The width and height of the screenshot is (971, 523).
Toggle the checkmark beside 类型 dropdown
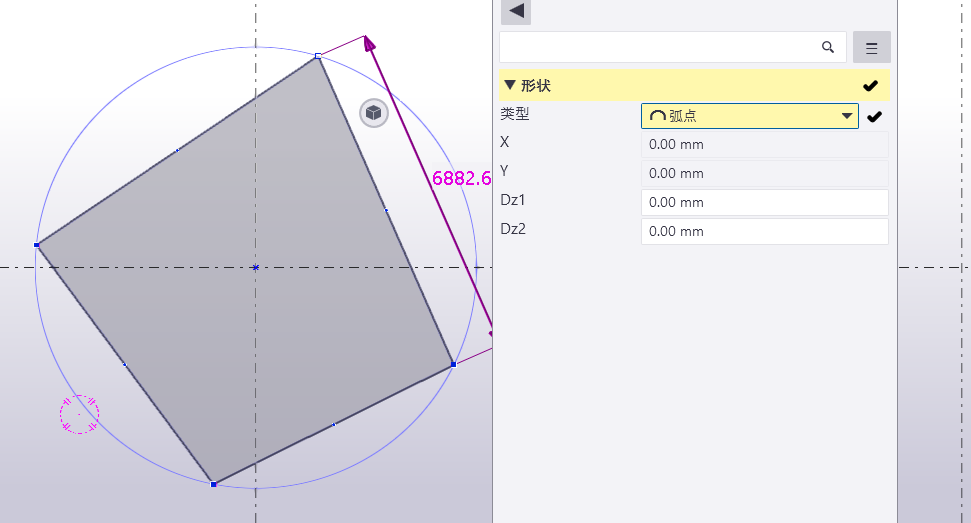[874, 116]
